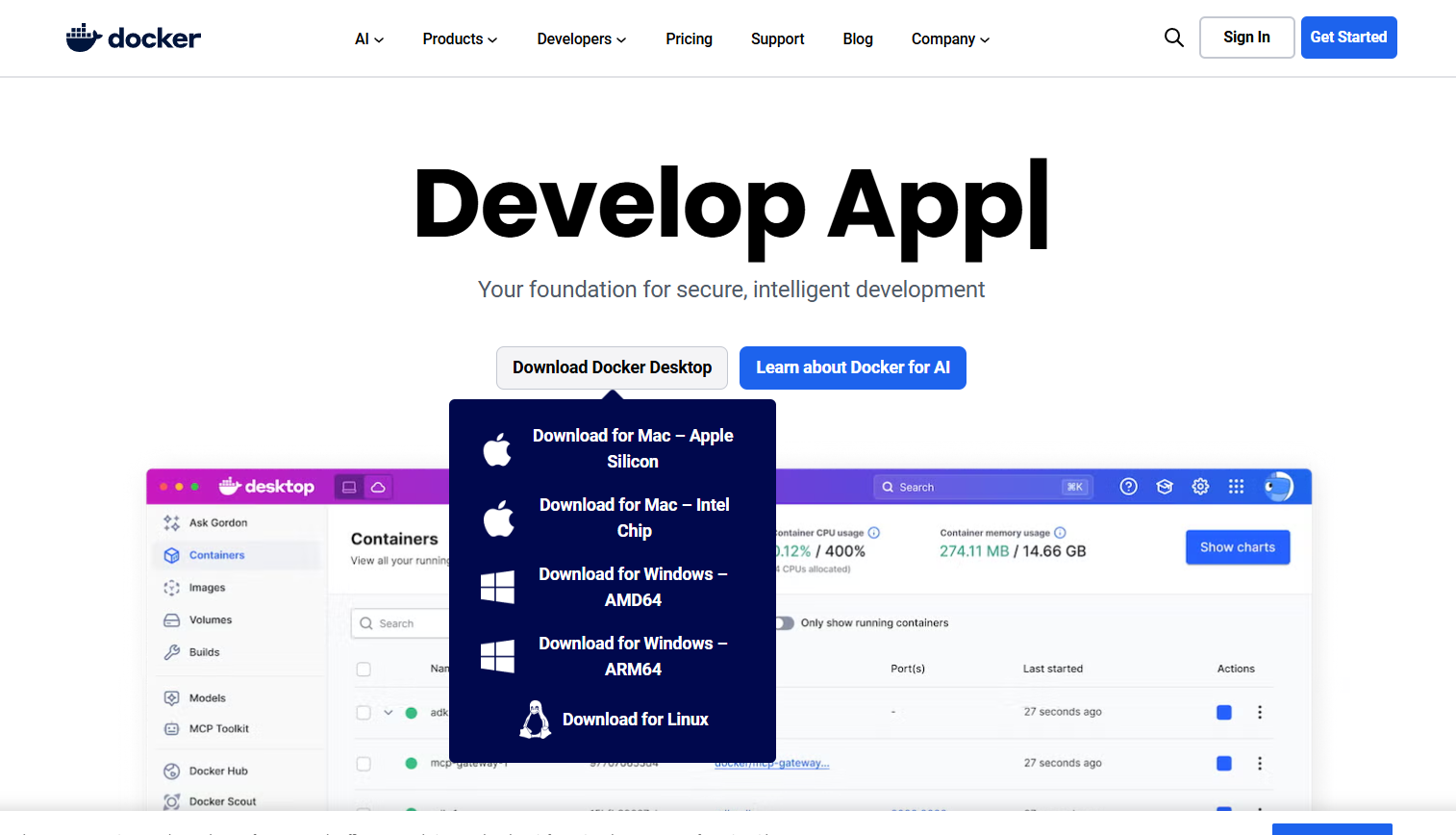Click the Windows icon for ARM64 download

[497, 656]
